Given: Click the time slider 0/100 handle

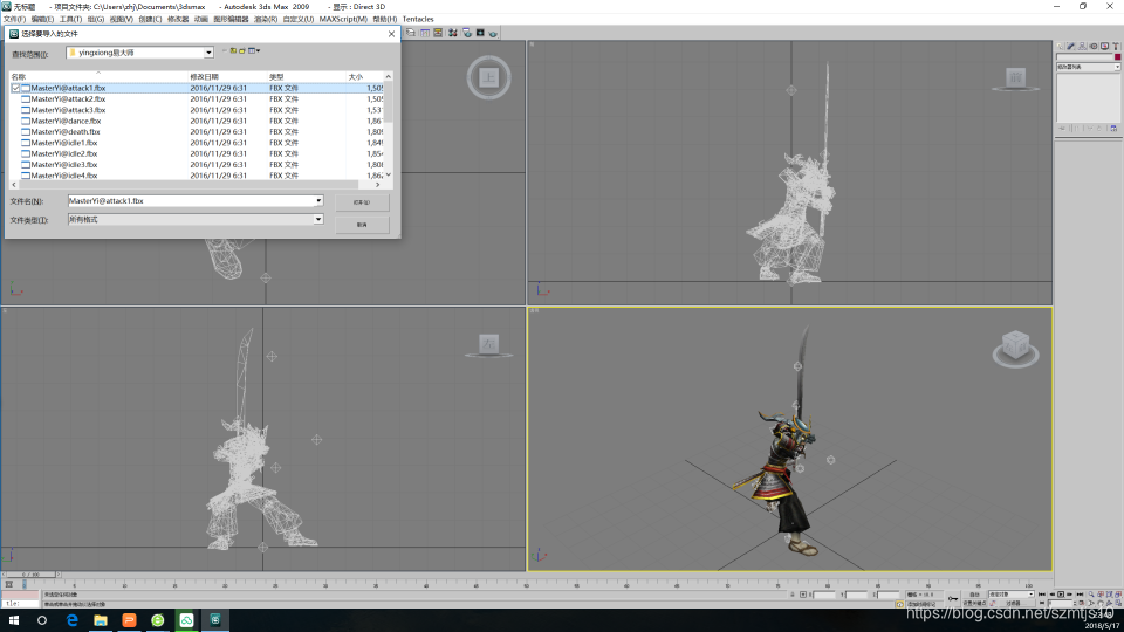Looking at the screenshot, I should [x=30, y=574].
